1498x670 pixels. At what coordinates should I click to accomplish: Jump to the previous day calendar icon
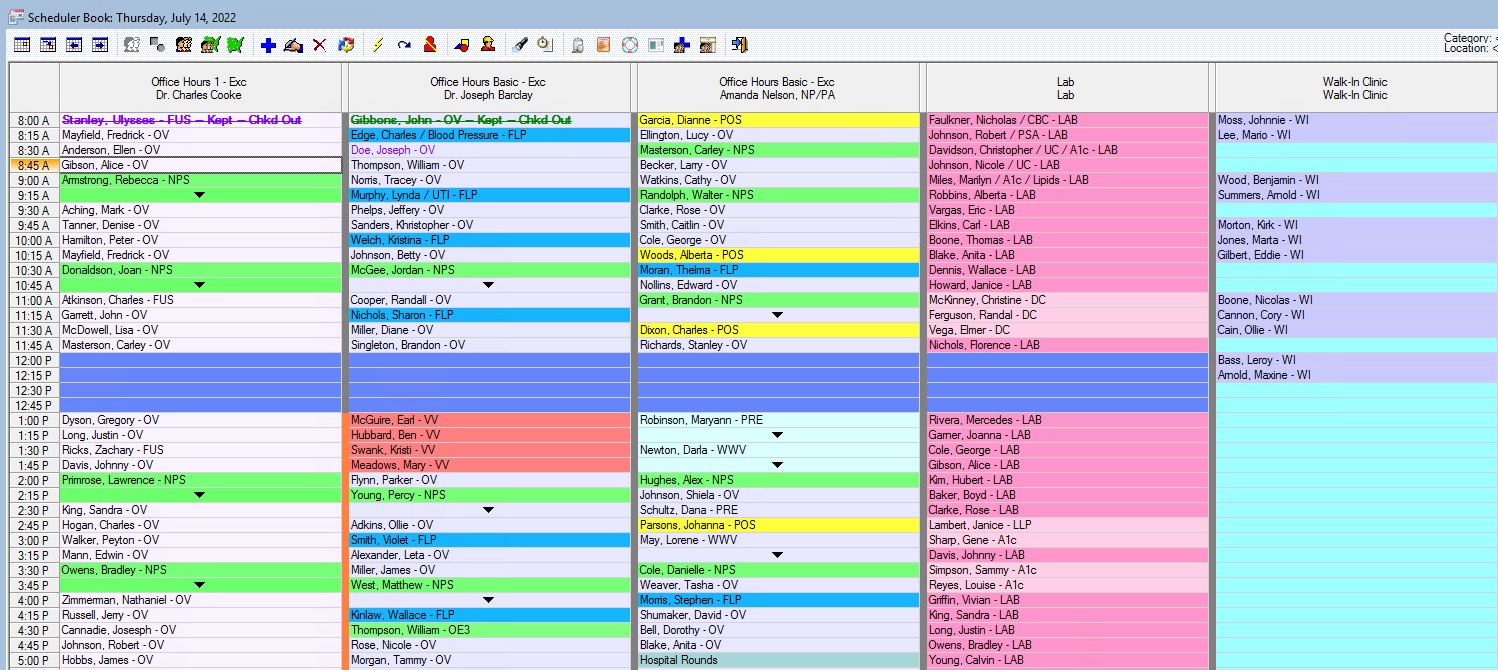click(74, 44)
